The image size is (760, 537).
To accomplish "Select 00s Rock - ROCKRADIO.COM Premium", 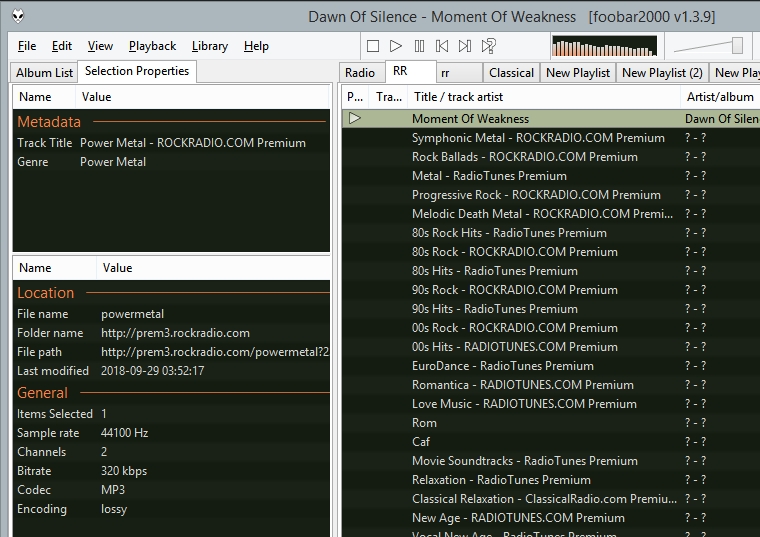I will click(551, 328).
